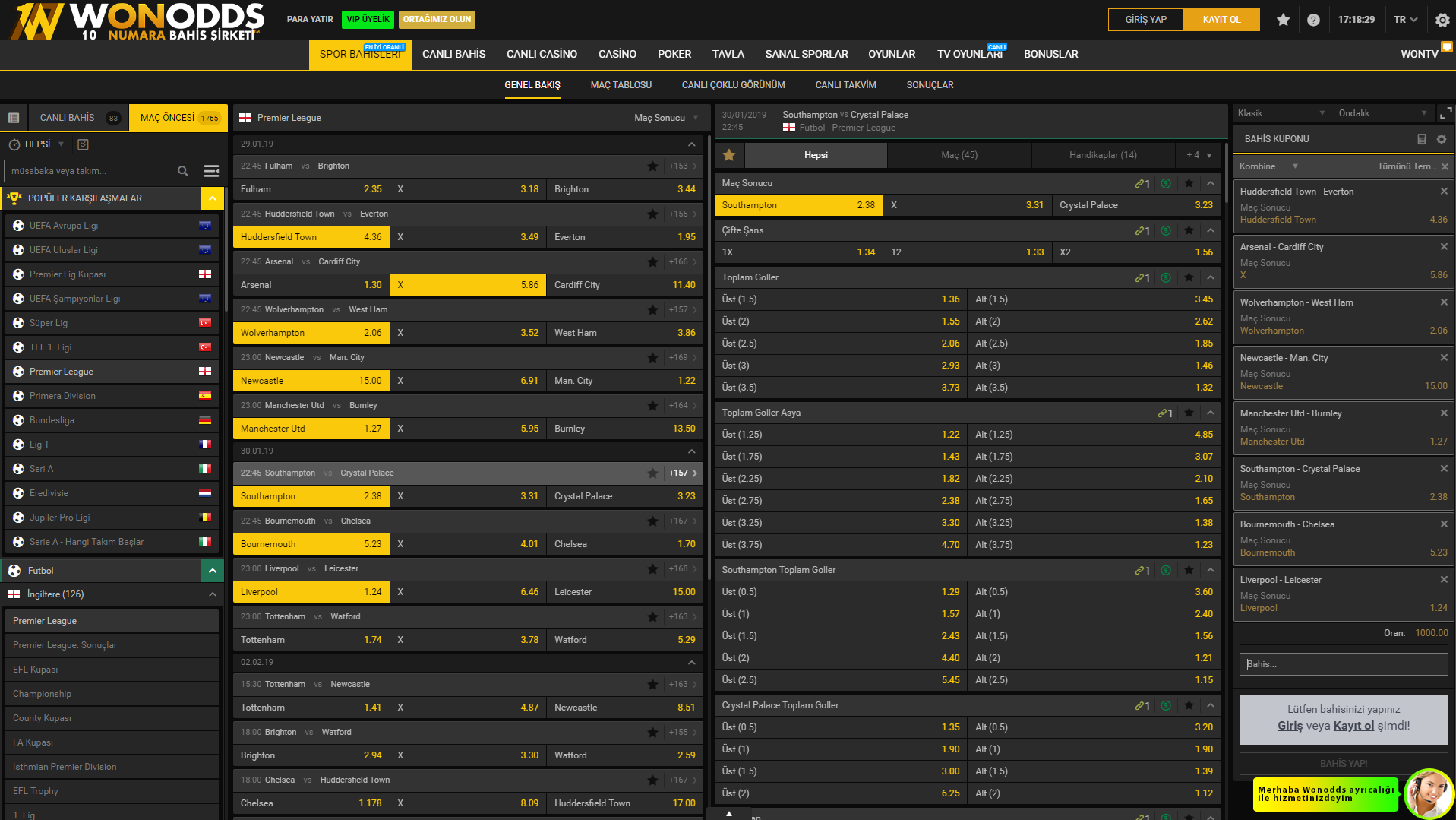Viewport: 1456px width, 820px height.
Task: Remove Arsenal - Cardiff City from bet slip
Action: (1444, 247)
